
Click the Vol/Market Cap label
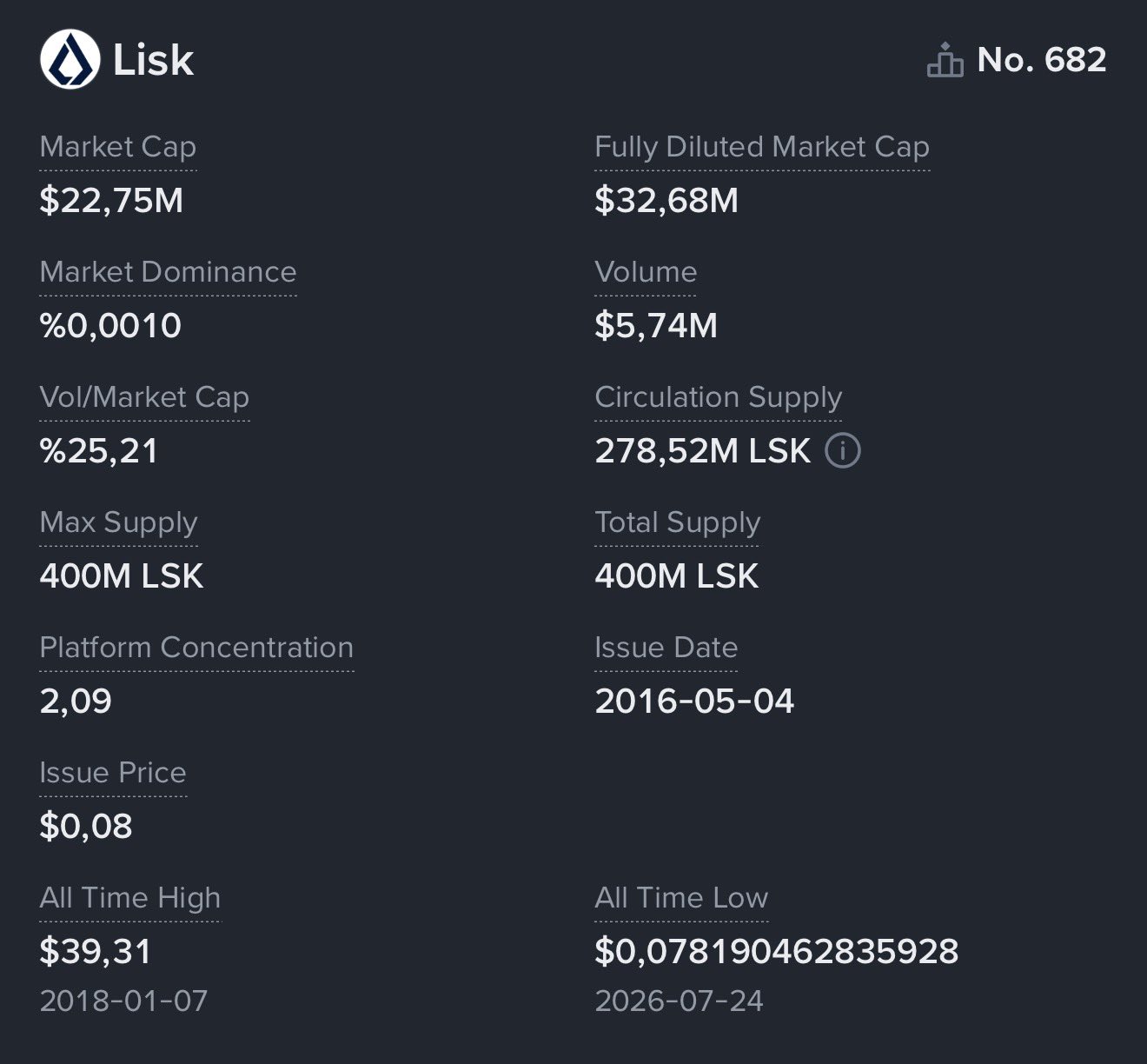145,397
